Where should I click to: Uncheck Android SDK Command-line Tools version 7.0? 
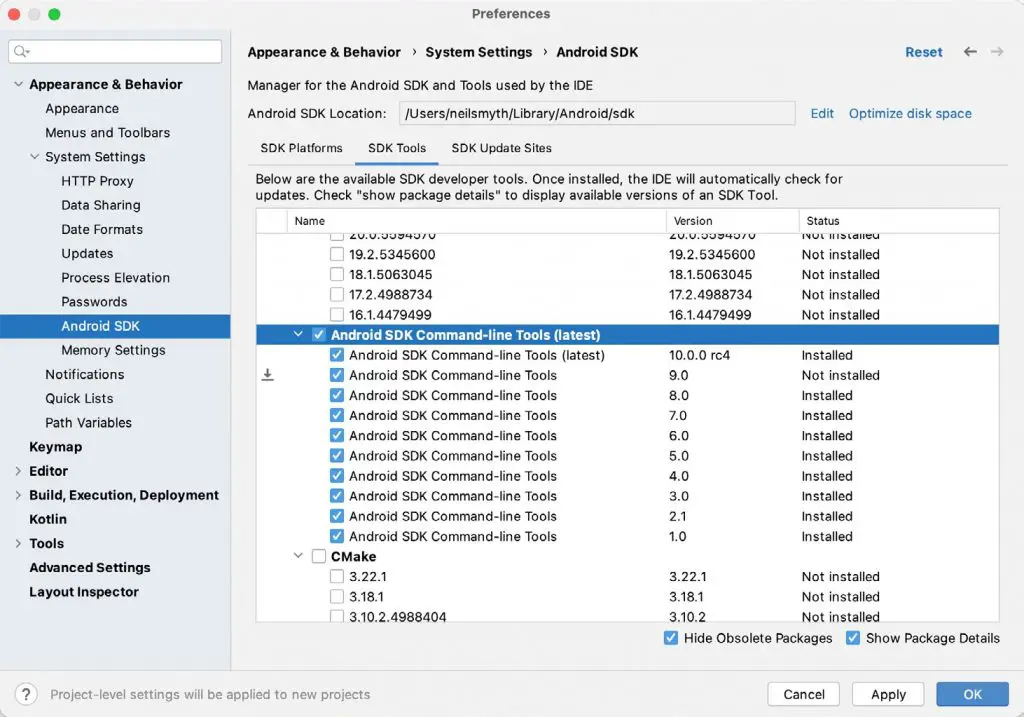(x=337, y=415)
